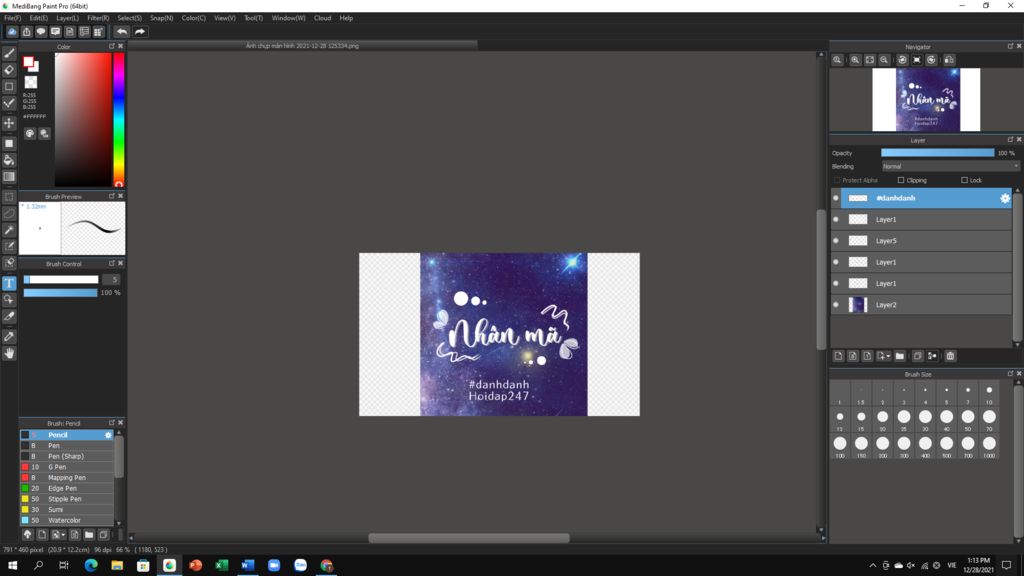Click the layer Opacity slider

click(938, 153)
